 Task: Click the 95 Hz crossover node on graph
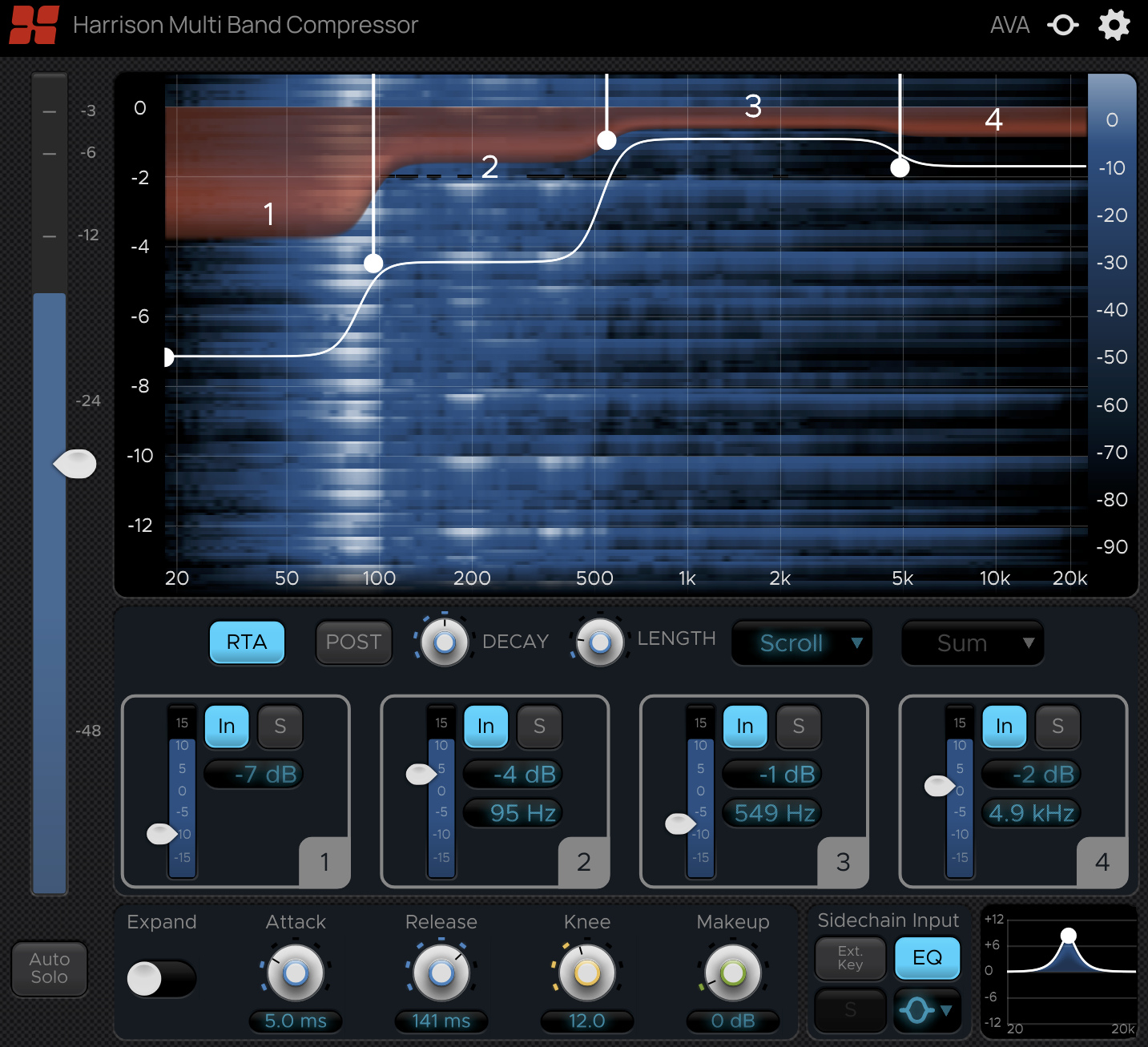point(373,263)
